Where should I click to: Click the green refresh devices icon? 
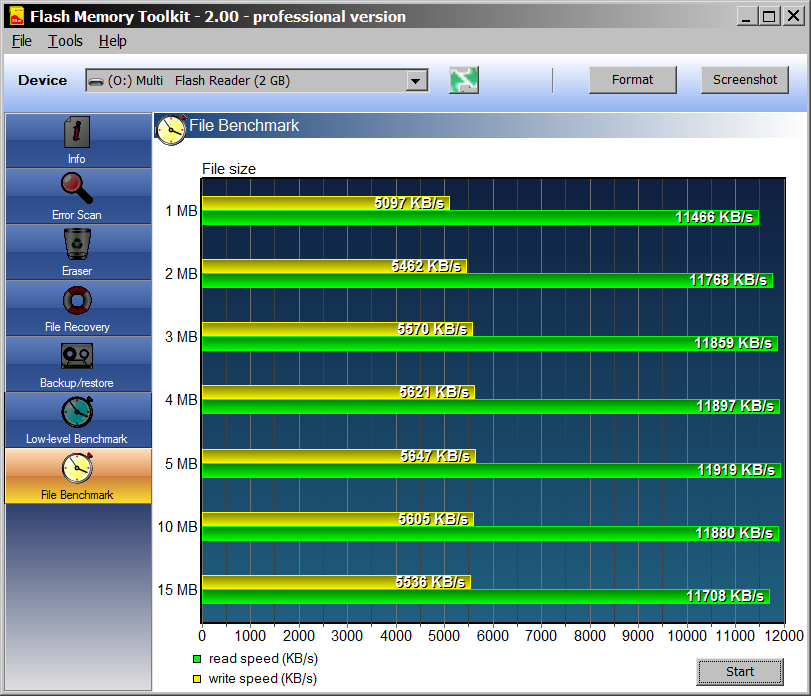[464, 80]
